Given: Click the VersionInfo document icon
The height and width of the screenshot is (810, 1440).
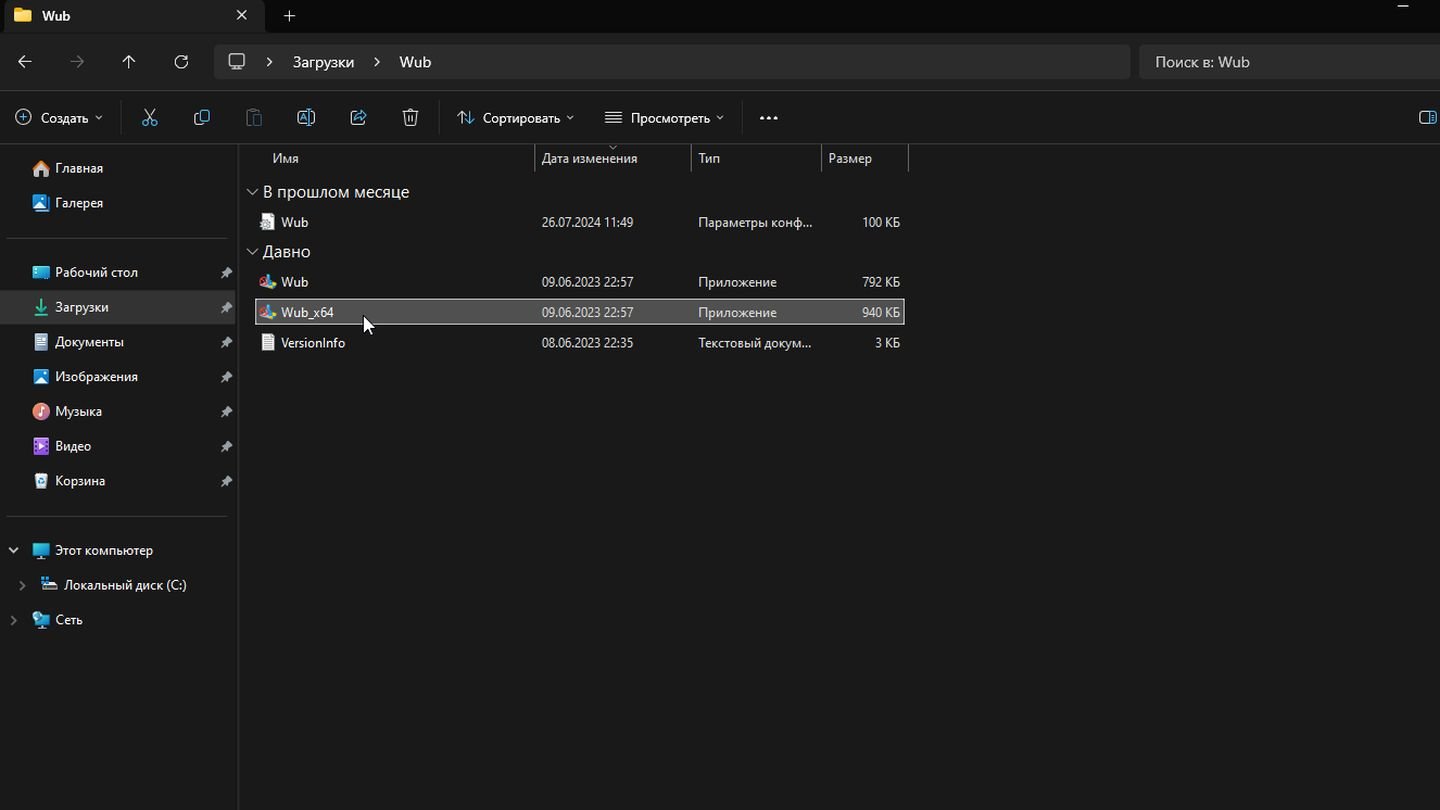Looking at the screenshot, I should (x=267, y=343).
